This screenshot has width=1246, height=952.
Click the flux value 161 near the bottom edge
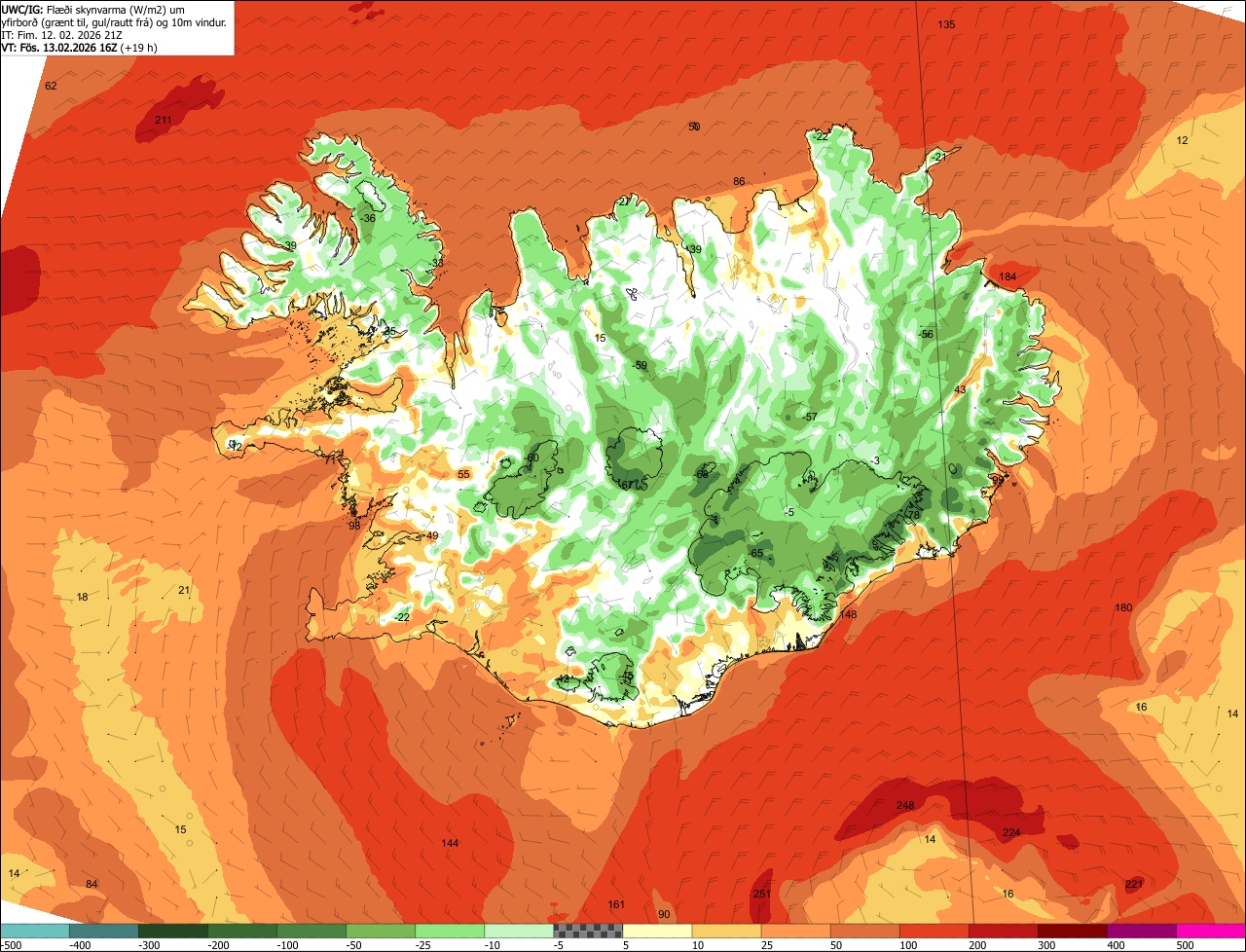[x=616, y=905]
